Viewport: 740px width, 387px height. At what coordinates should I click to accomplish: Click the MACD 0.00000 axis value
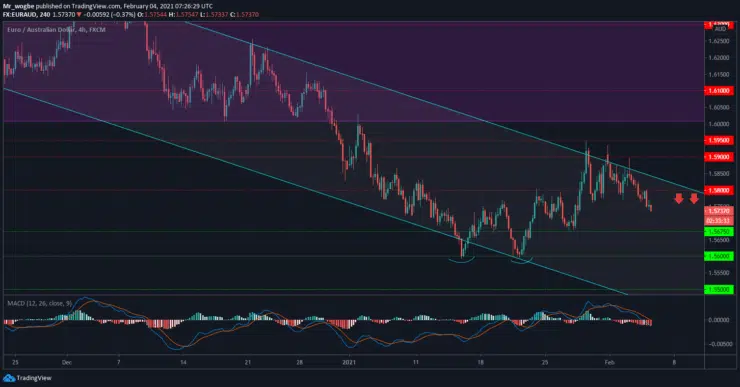click(719, 320)
